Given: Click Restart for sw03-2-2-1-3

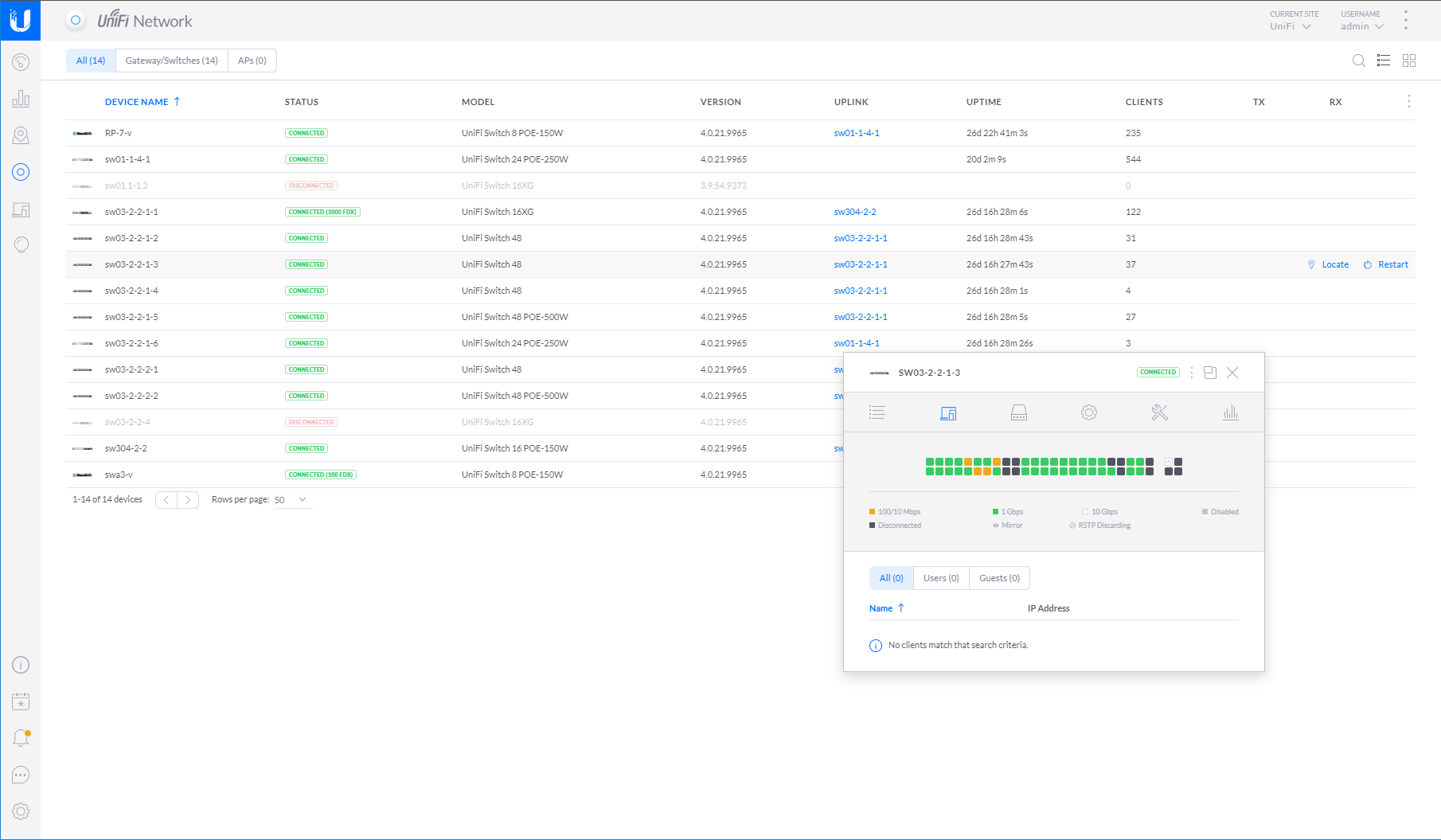Looking at the screenshot, I should [x=1386, y=264].
